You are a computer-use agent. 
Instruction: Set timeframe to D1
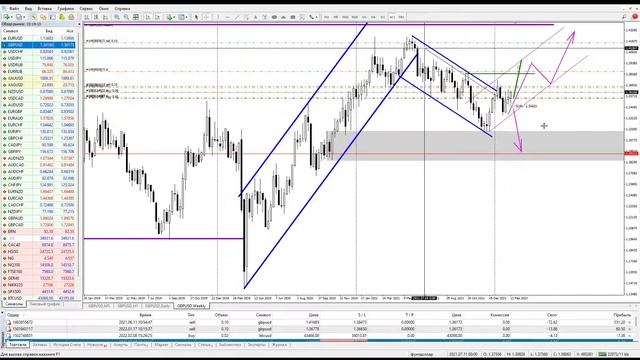point(383,17)
